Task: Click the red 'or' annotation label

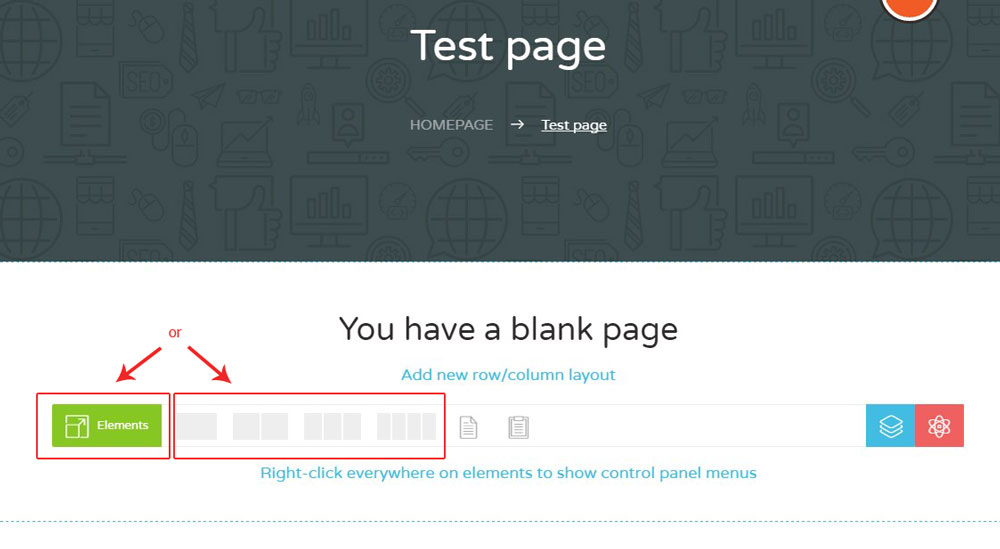Action: point(175,332)
